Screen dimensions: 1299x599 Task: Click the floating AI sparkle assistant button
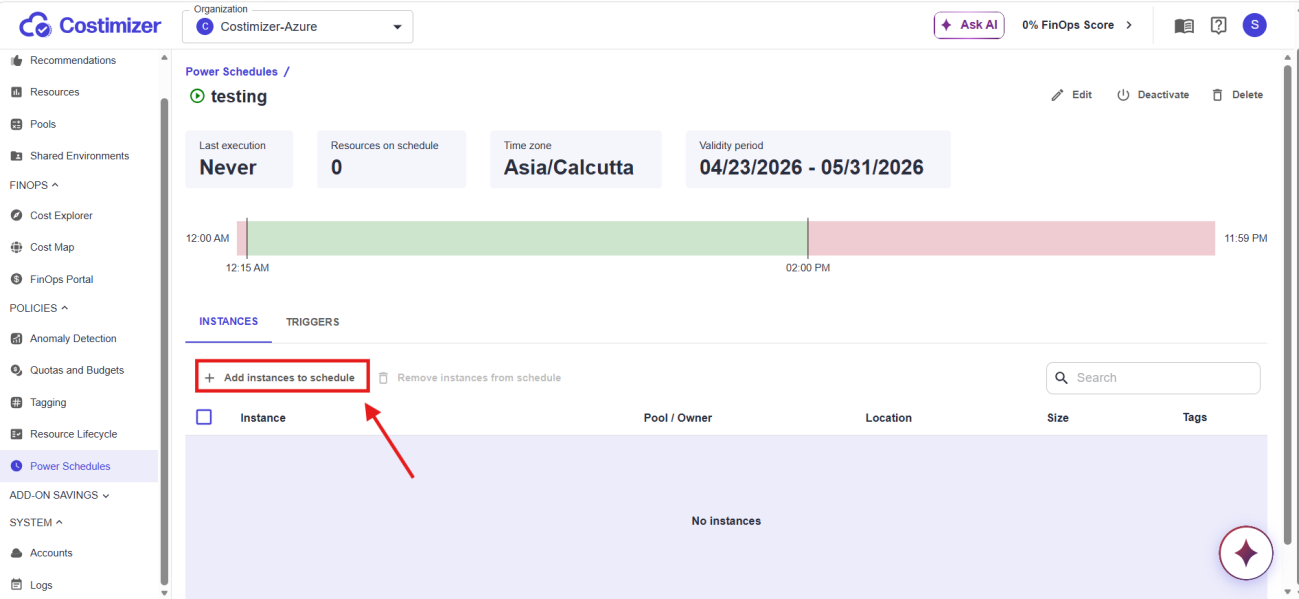(1246, 552)
